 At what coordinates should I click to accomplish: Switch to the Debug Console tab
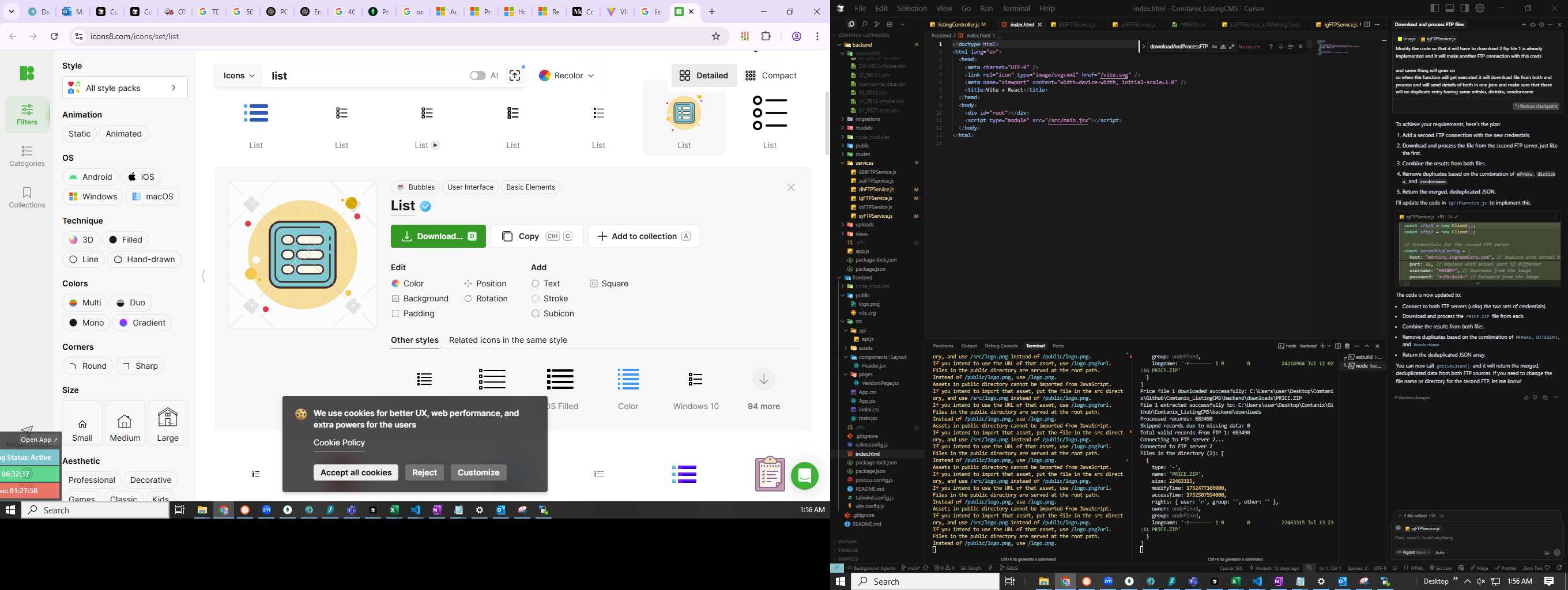[x=1001, y=346]
